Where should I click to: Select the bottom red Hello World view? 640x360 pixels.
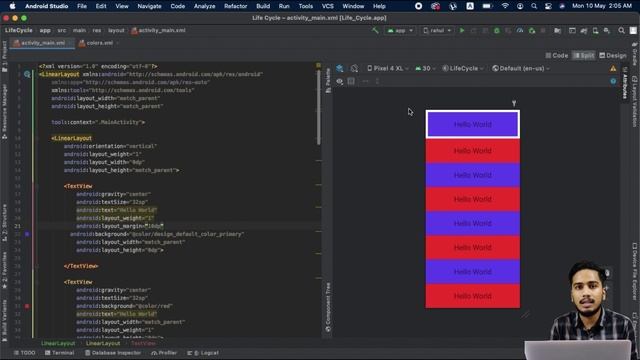point(473,296)
